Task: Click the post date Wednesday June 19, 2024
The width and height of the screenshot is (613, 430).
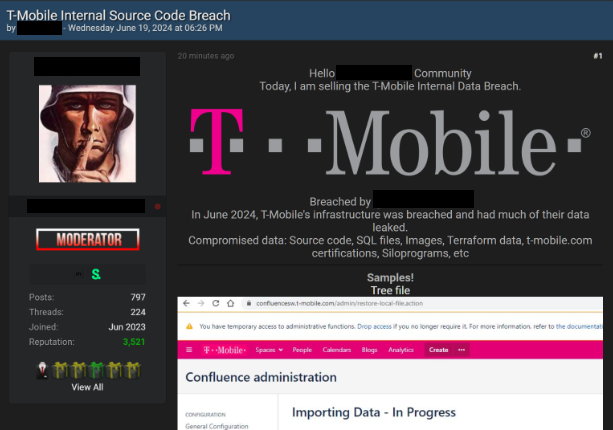Action: click(x=145, y=28)
